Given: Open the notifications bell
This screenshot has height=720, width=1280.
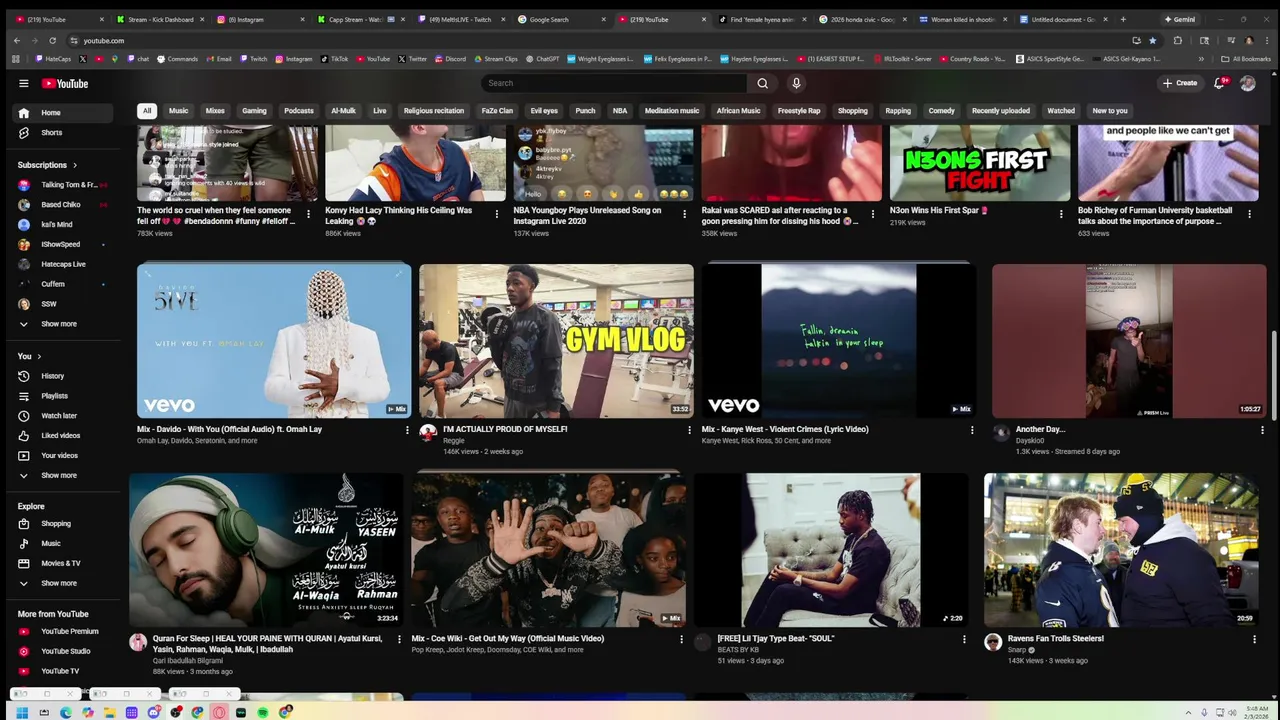Looking at the screenshot, I should (1219, 83).
